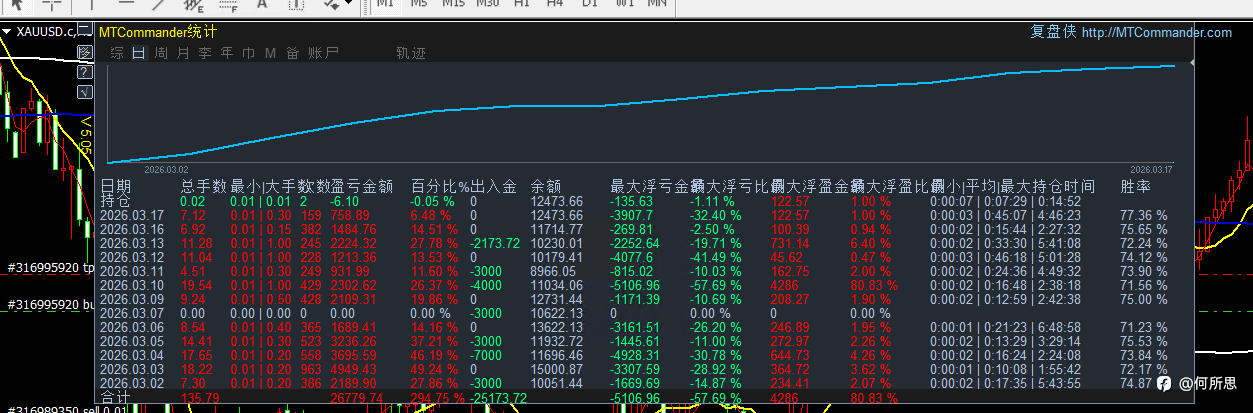Viewport: 1253px width, 413px height.
Task: Open the http://MTCommander.com link
Action: [x=1157, y=32]
